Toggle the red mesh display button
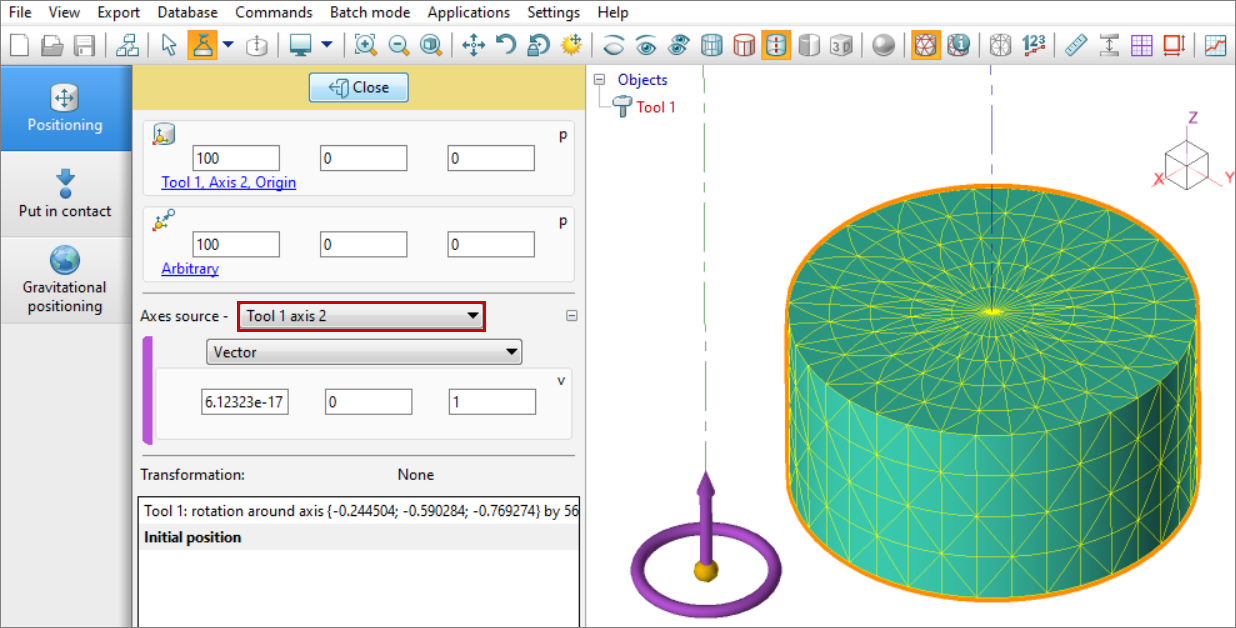Image resolution: width=1236 pixels, height=628 pixels. [926, 45]
